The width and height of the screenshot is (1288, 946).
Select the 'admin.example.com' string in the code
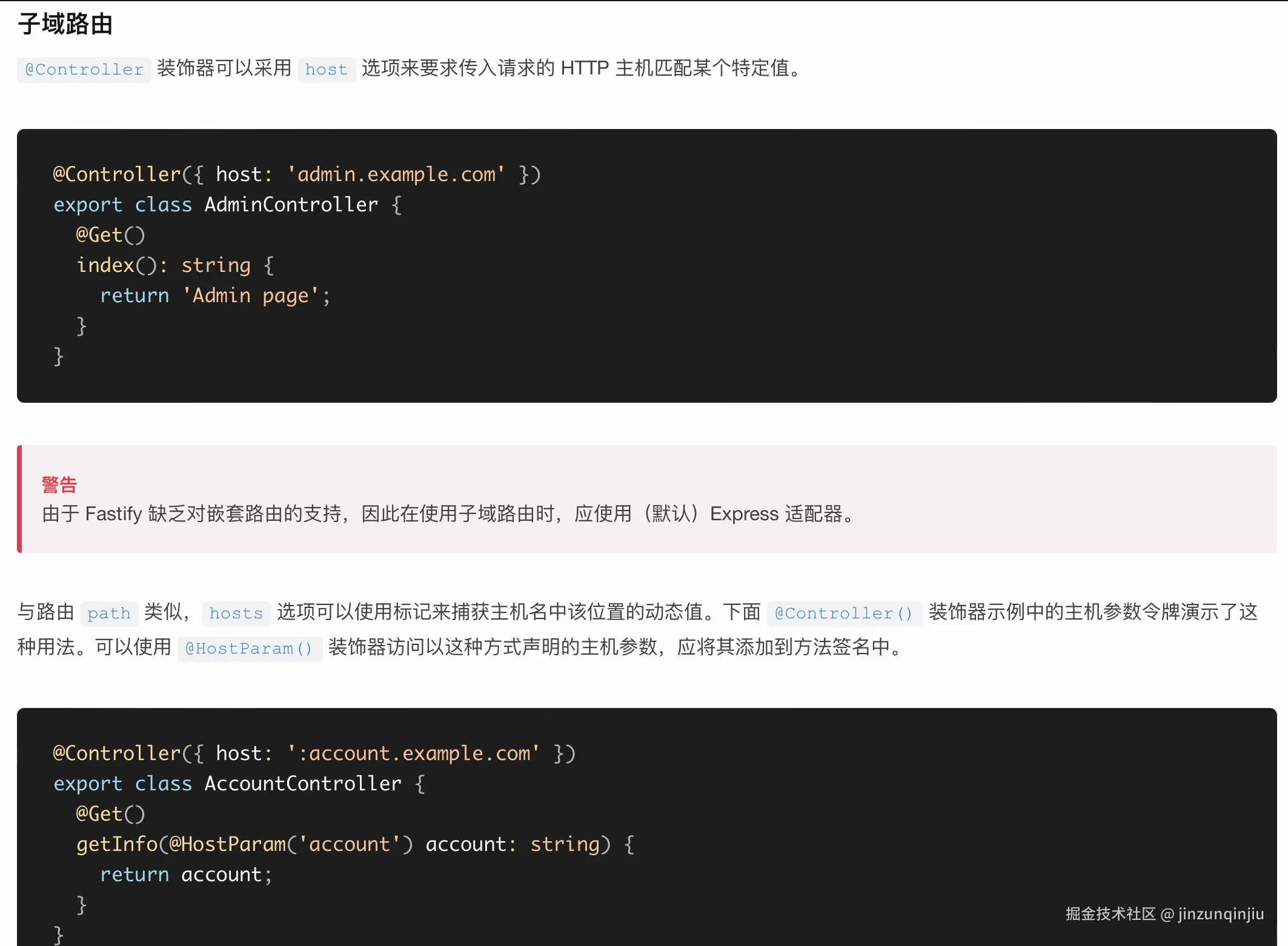397,174
